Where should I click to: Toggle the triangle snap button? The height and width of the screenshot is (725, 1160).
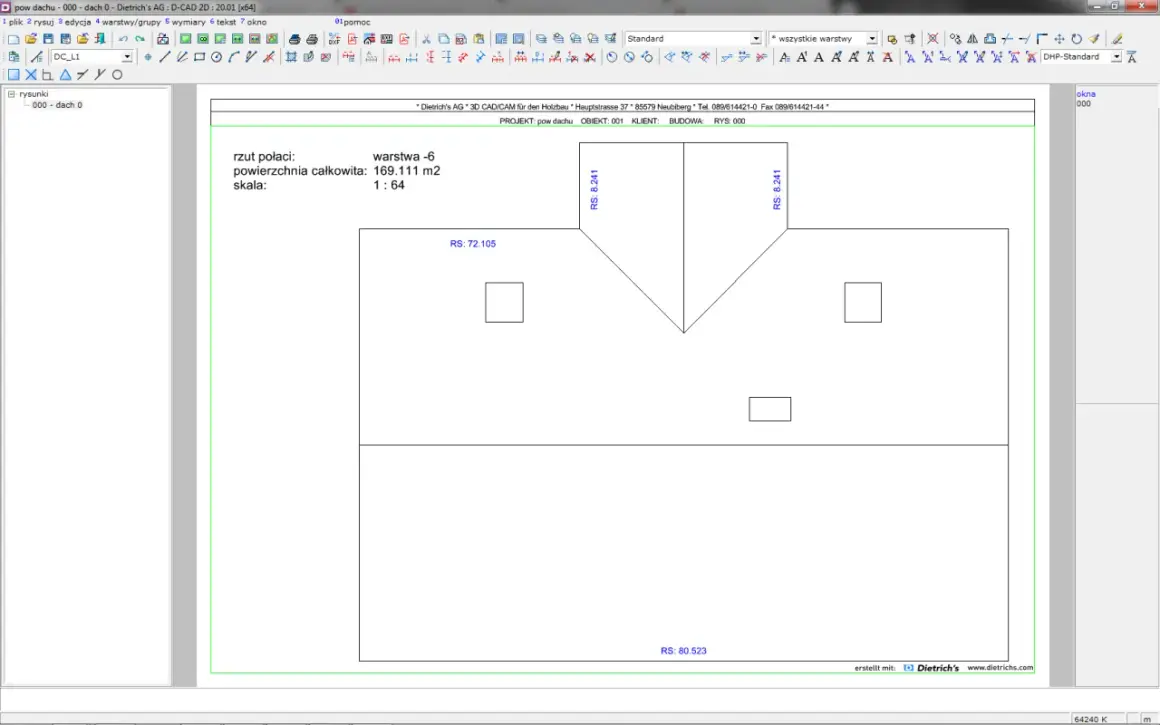(x=65, y=75)
